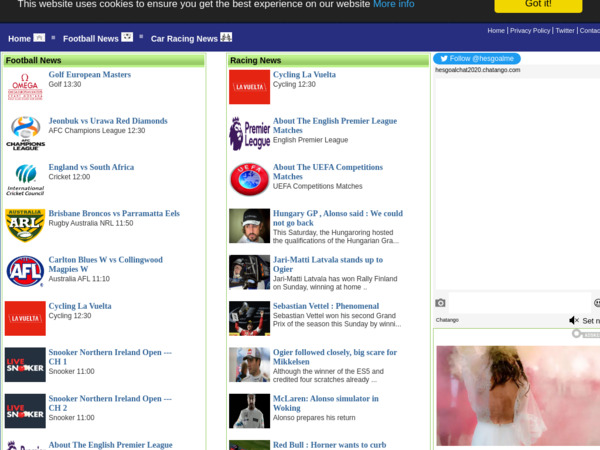600x450 pixels.
Task: Open the Home menu item
Action: (19, 39)
